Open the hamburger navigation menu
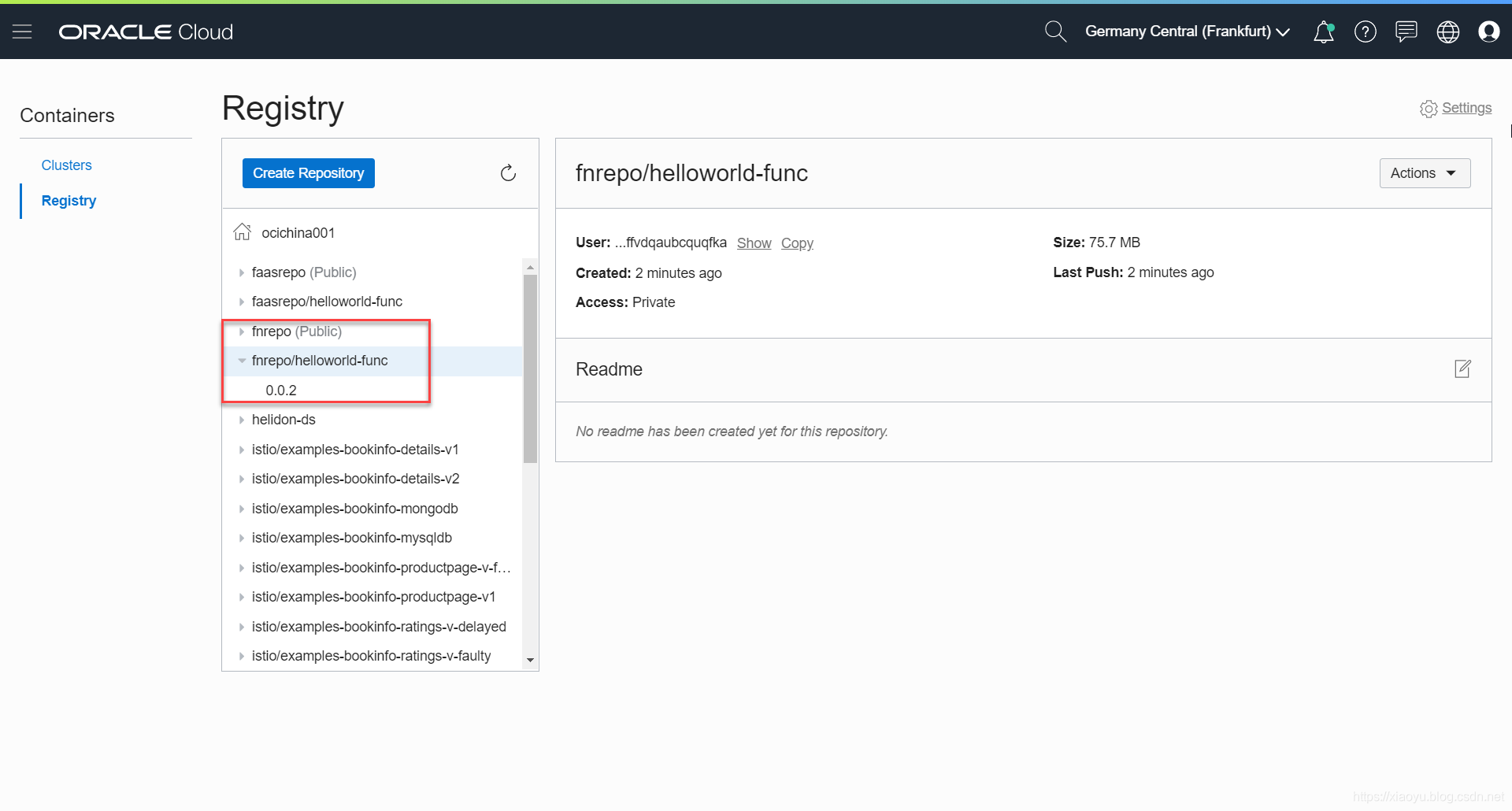 click(x=22, y=31)
